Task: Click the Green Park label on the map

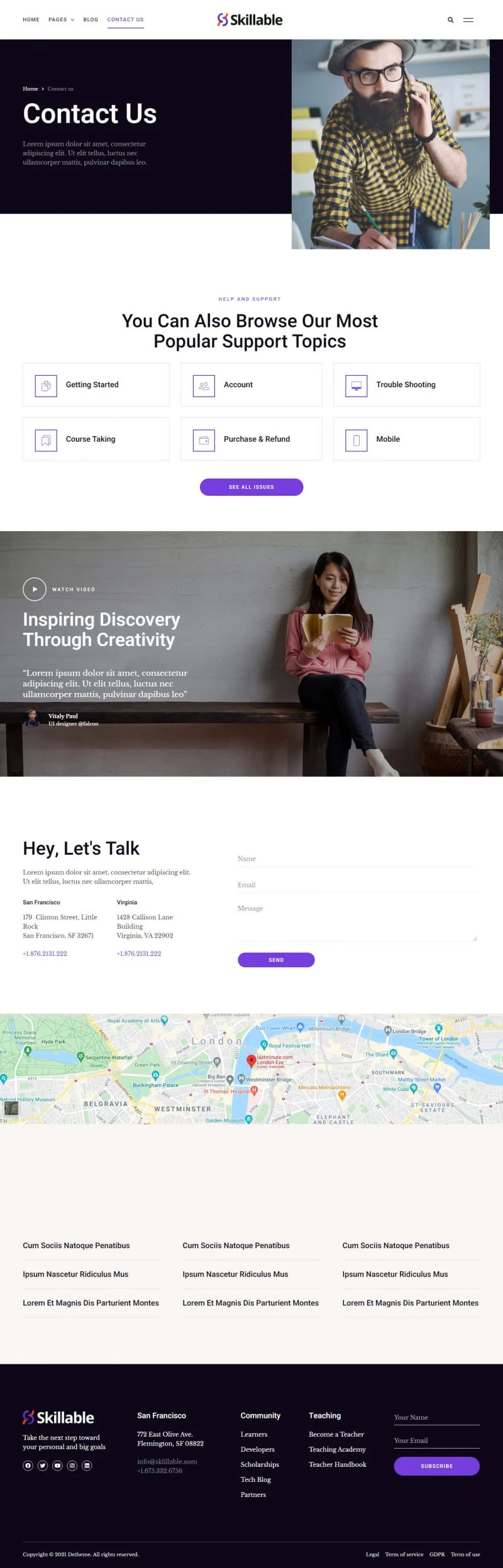Action: click(147, 1065)
